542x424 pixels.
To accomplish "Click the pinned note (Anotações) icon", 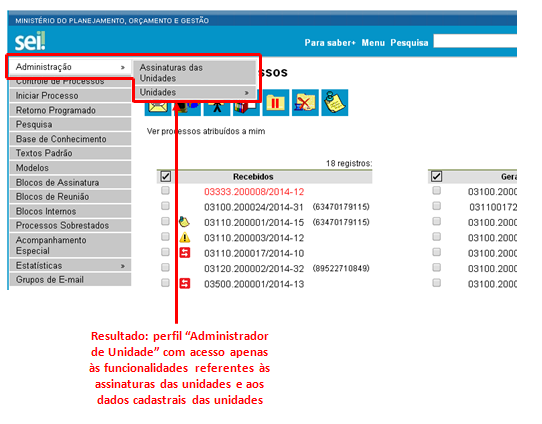I will point(334,103).
